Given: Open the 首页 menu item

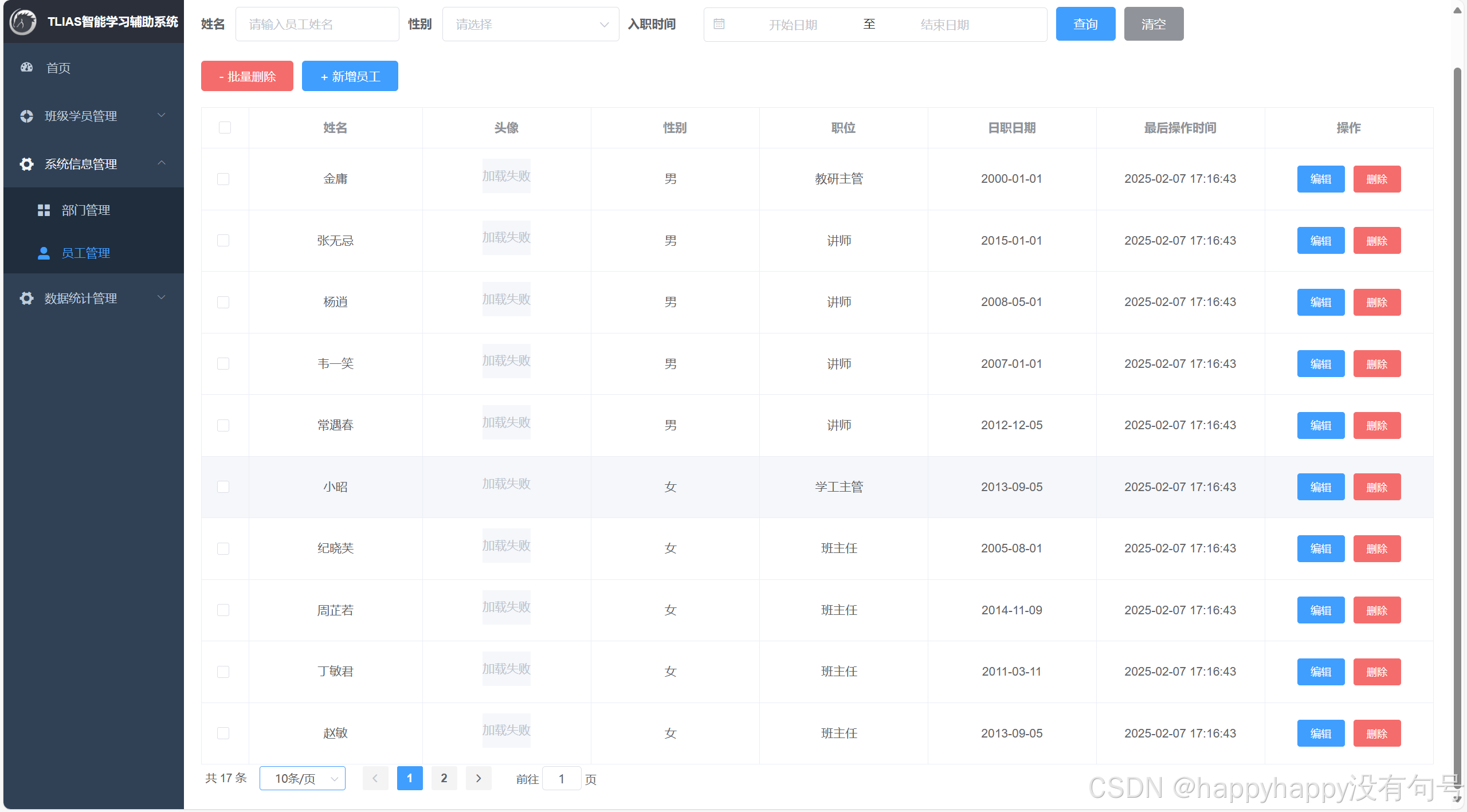Looking at the screenshot, I should [x=58, y=68].
